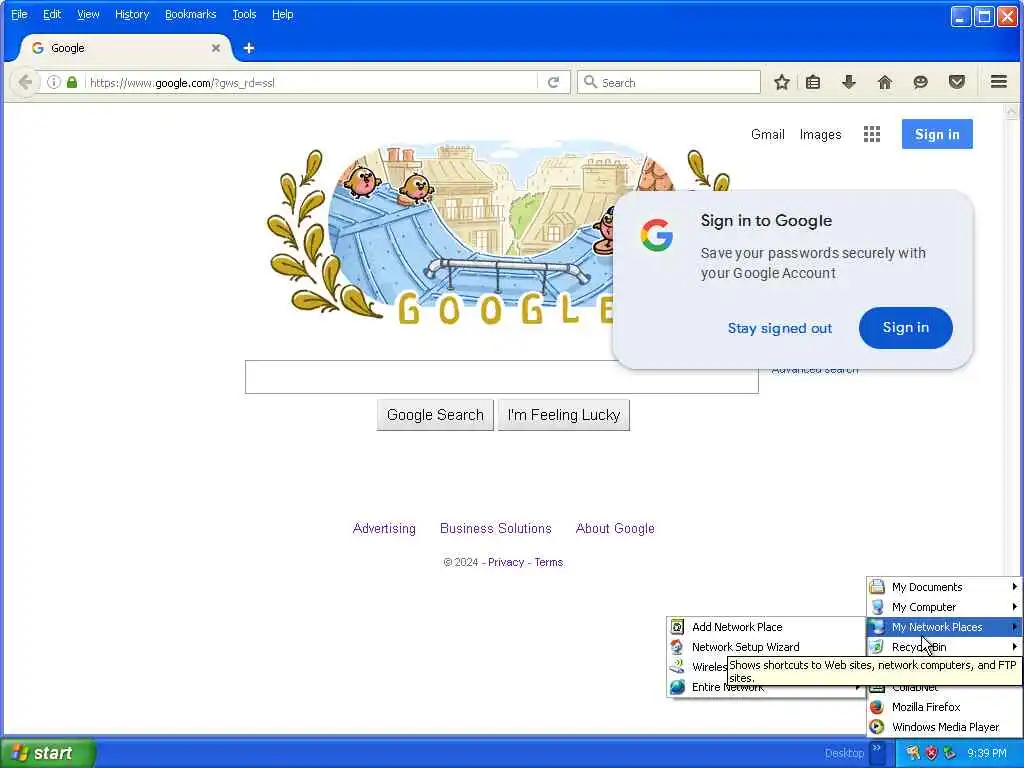The image size is (1024, 768).
Task: Focus the Google search input box
Action: (x=502, y=377)
